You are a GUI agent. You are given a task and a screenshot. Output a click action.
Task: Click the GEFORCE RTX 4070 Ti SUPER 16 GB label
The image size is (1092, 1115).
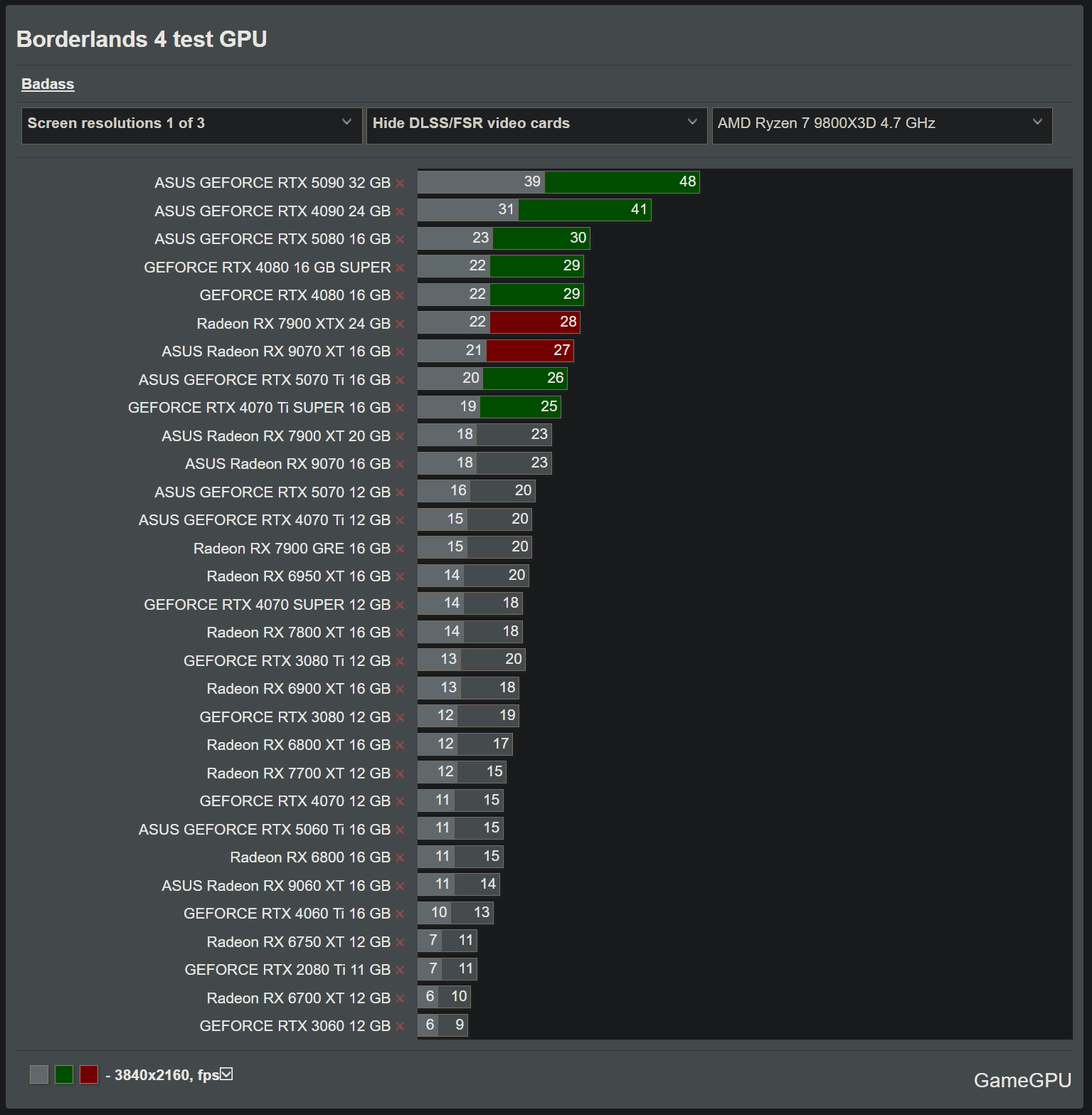point(260,408)
